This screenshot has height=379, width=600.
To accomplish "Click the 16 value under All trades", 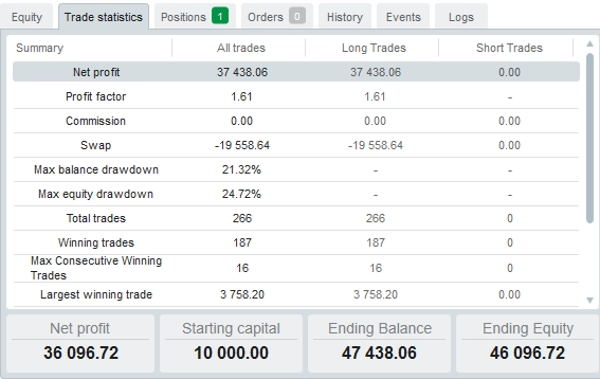I will [x=242, y=268].
